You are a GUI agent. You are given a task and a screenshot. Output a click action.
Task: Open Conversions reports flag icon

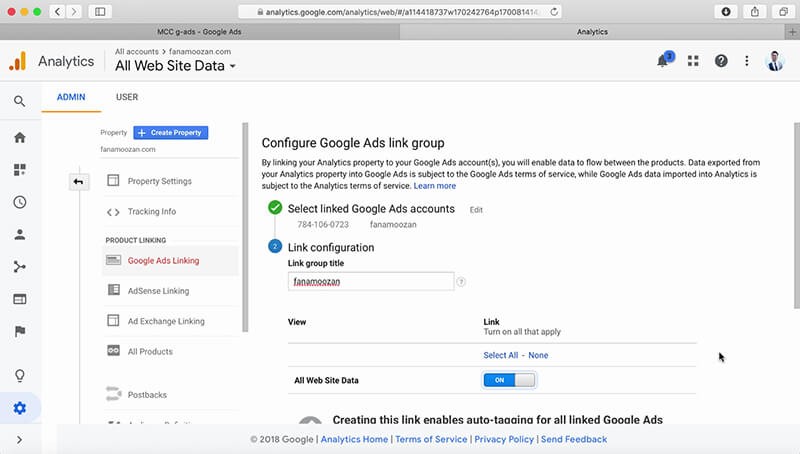(19, 332)
